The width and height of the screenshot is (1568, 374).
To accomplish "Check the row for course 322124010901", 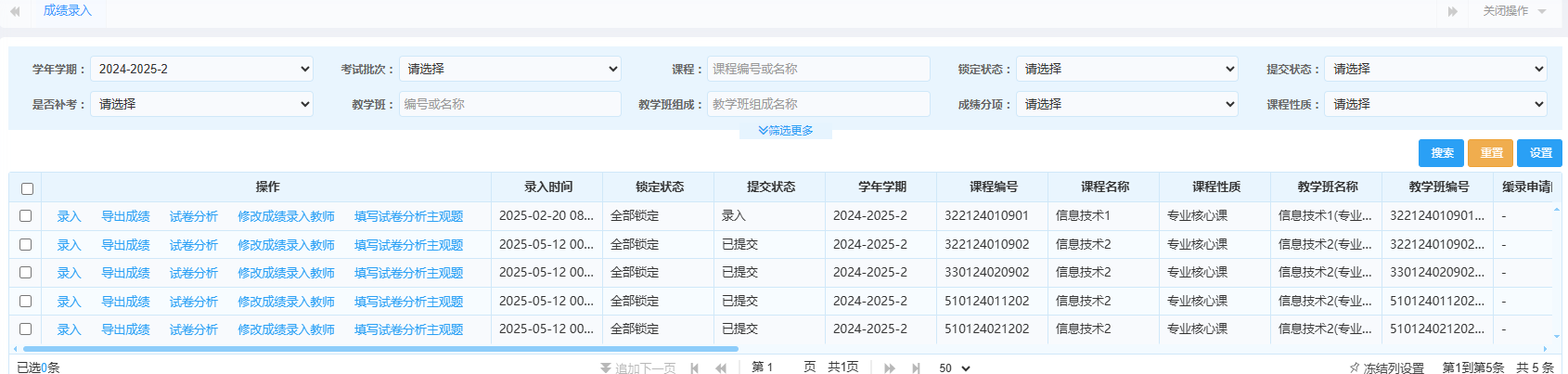I will (26, 216).
